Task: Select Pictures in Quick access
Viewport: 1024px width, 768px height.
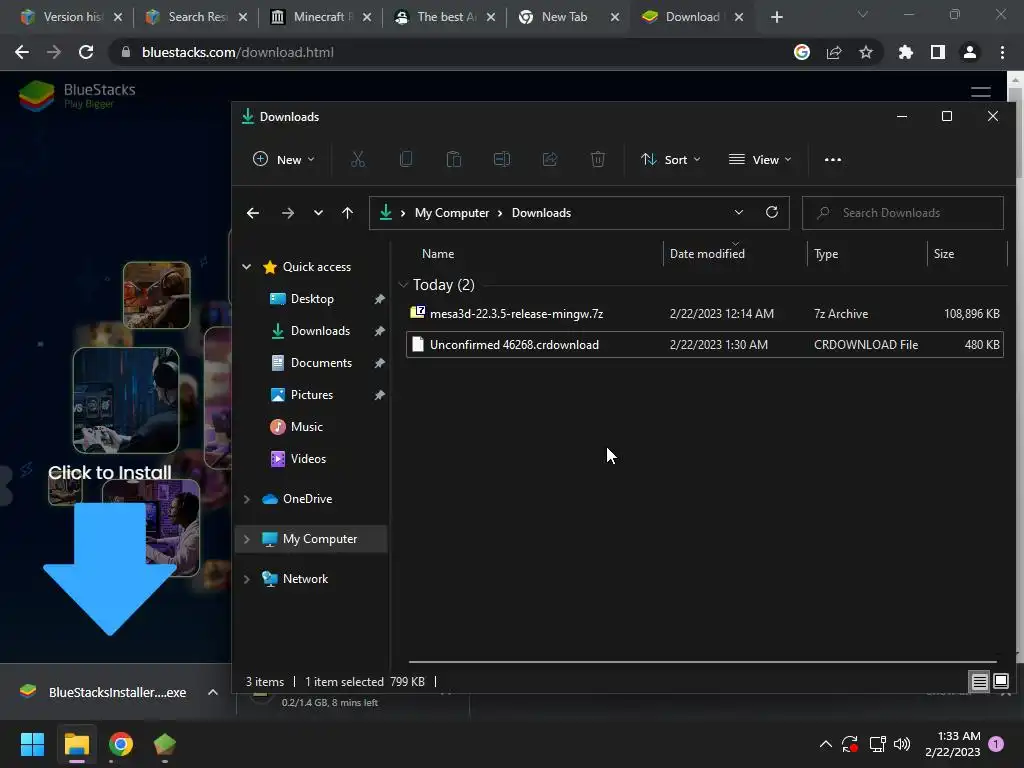Action: pyautogui.click(x=312, y=394)
